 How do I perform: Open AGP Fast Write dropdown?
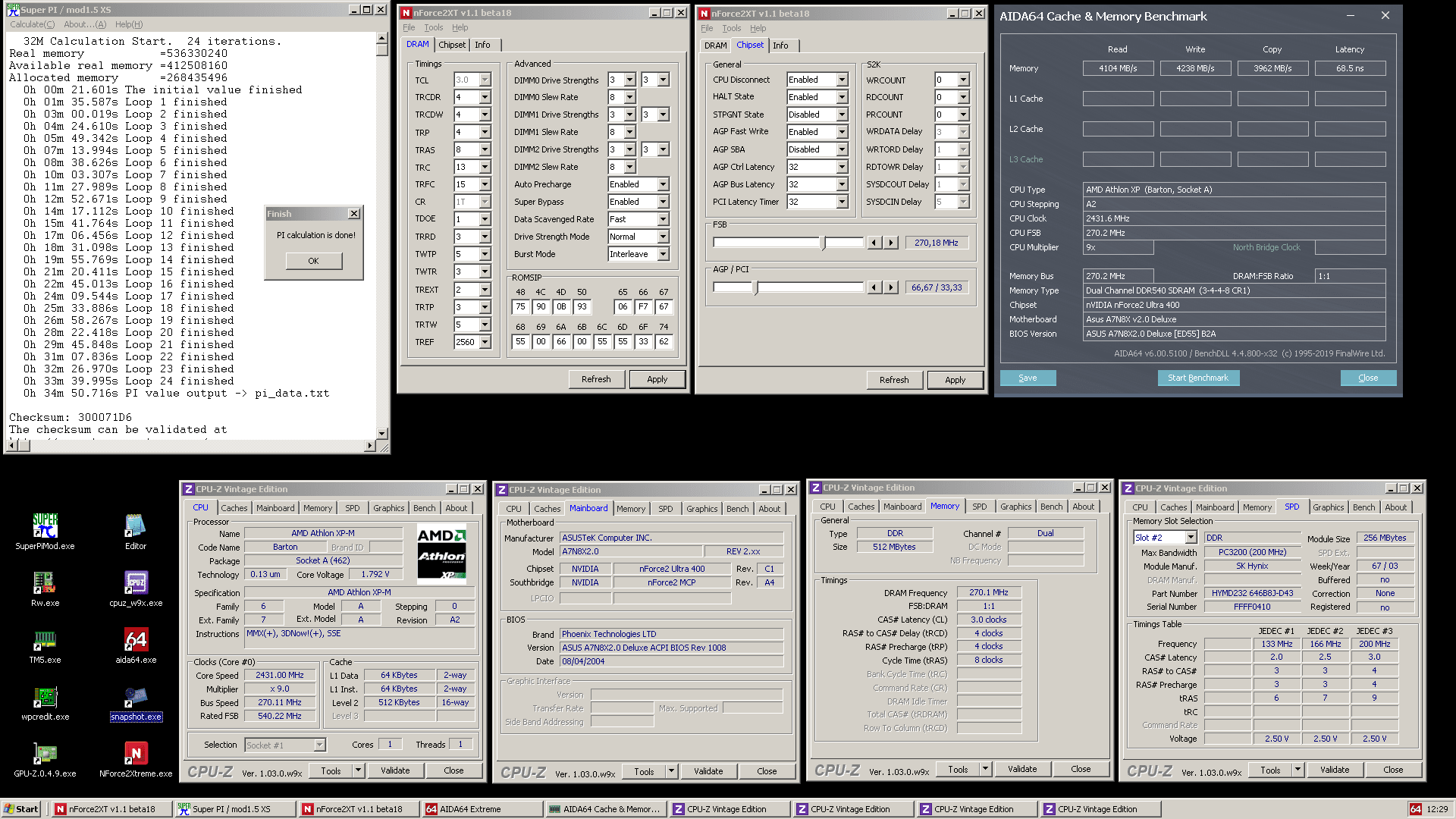842,132
